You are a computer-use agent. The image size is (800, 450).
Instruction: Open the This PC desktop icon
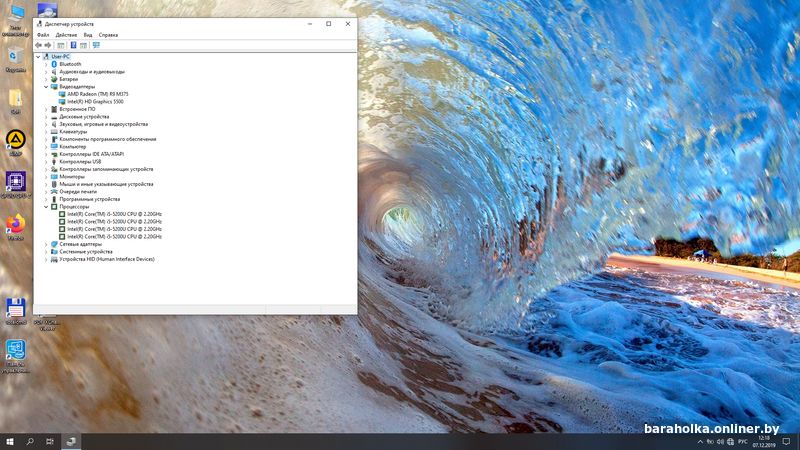point(15,20)
